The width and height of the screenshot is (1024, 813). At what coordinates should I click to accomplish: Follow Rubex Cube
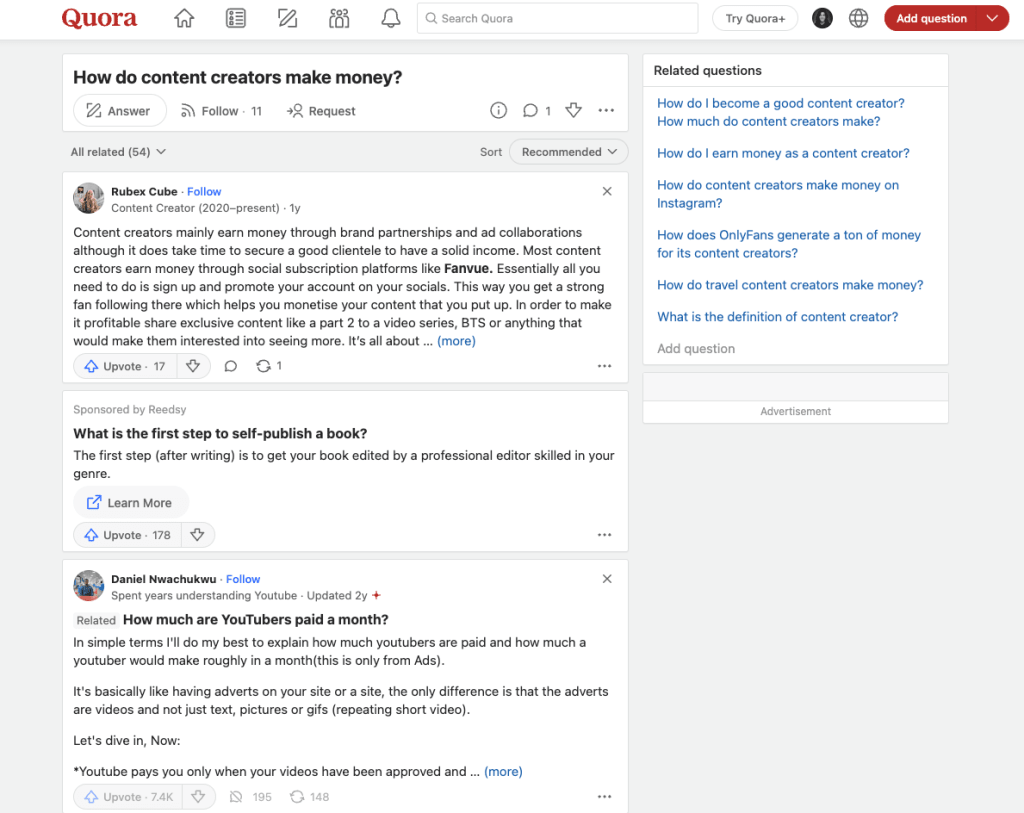point(204,191)
